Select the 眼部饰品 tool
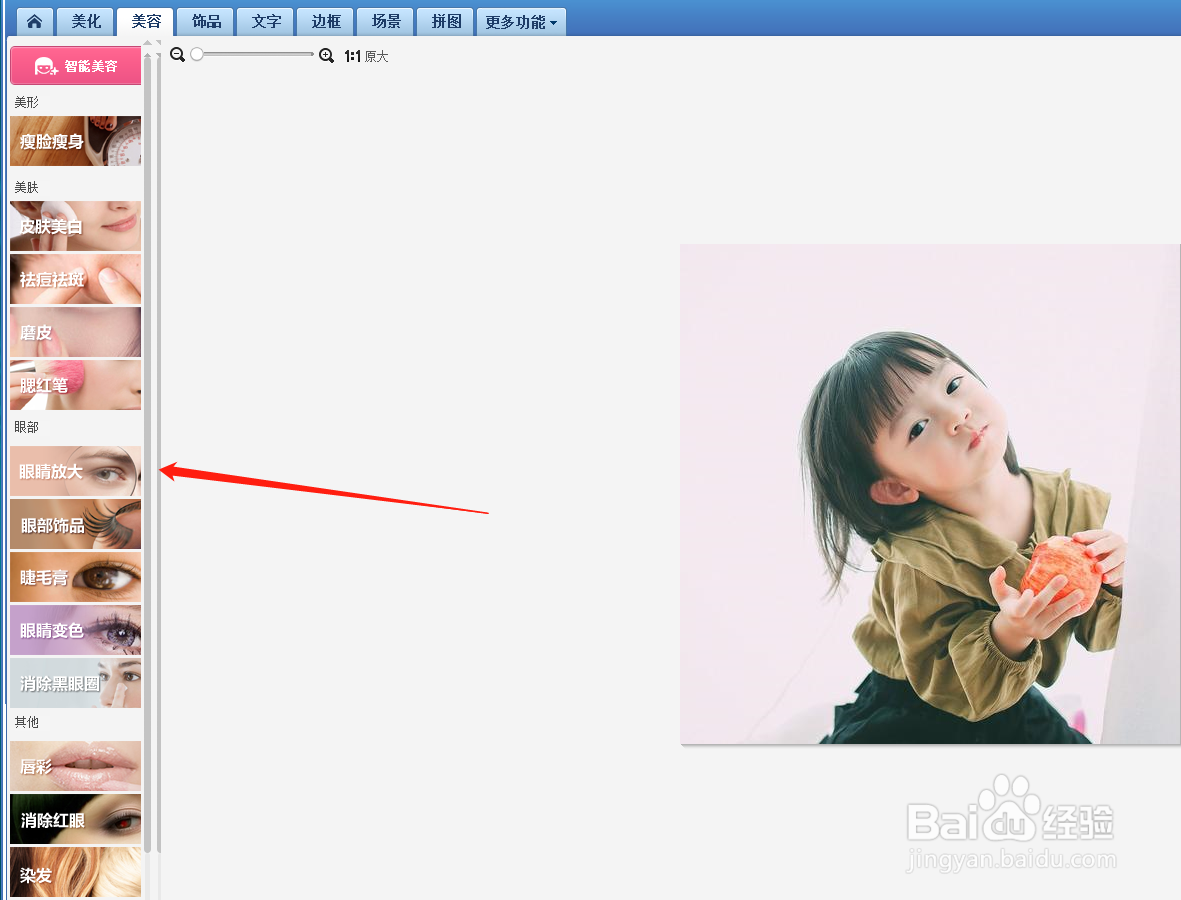This screenshot has width=1181, height=900. (75, 524)
